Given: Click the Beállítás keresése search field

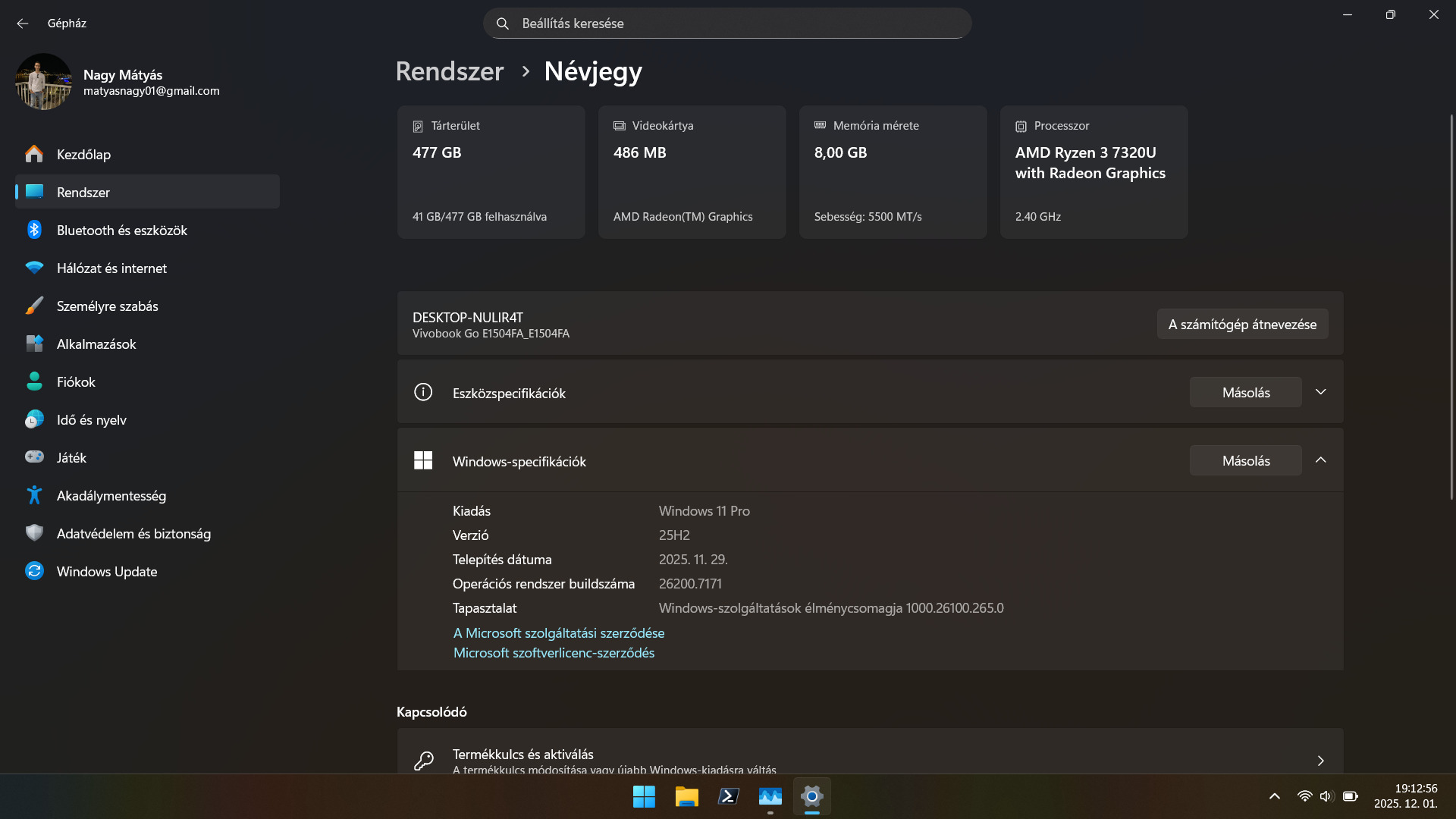Looking at the screenshot, I should click(726, 24).
